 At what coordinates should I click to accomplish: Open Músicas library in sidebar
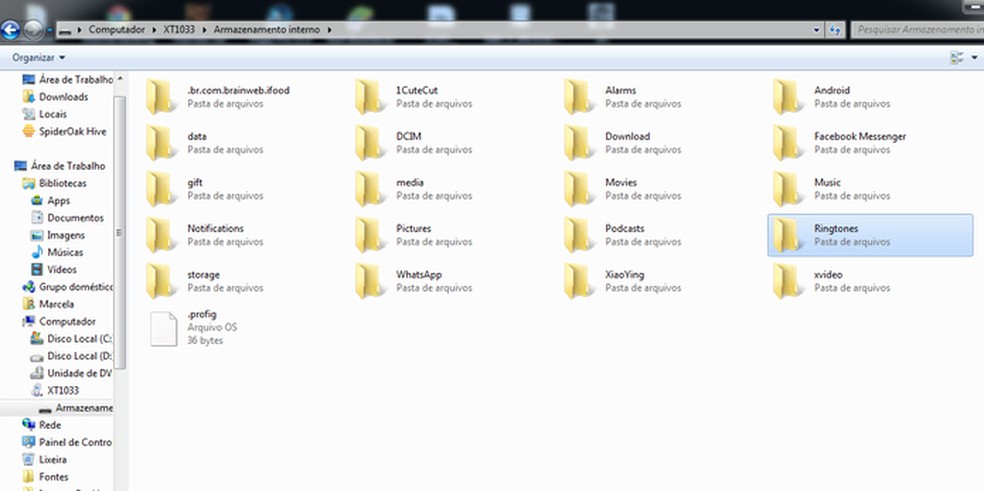(x=57, y=252)
